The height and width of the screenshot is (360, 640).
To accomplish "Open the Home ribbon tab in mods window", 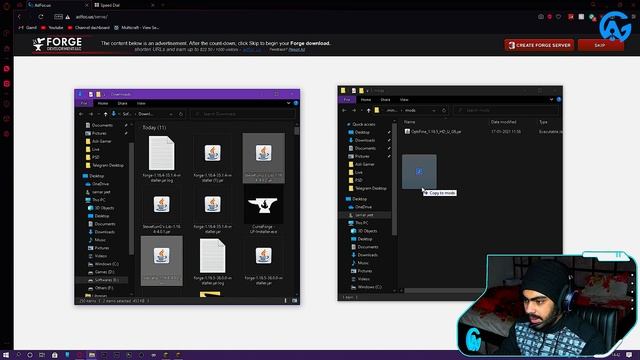I will [366, 100].
